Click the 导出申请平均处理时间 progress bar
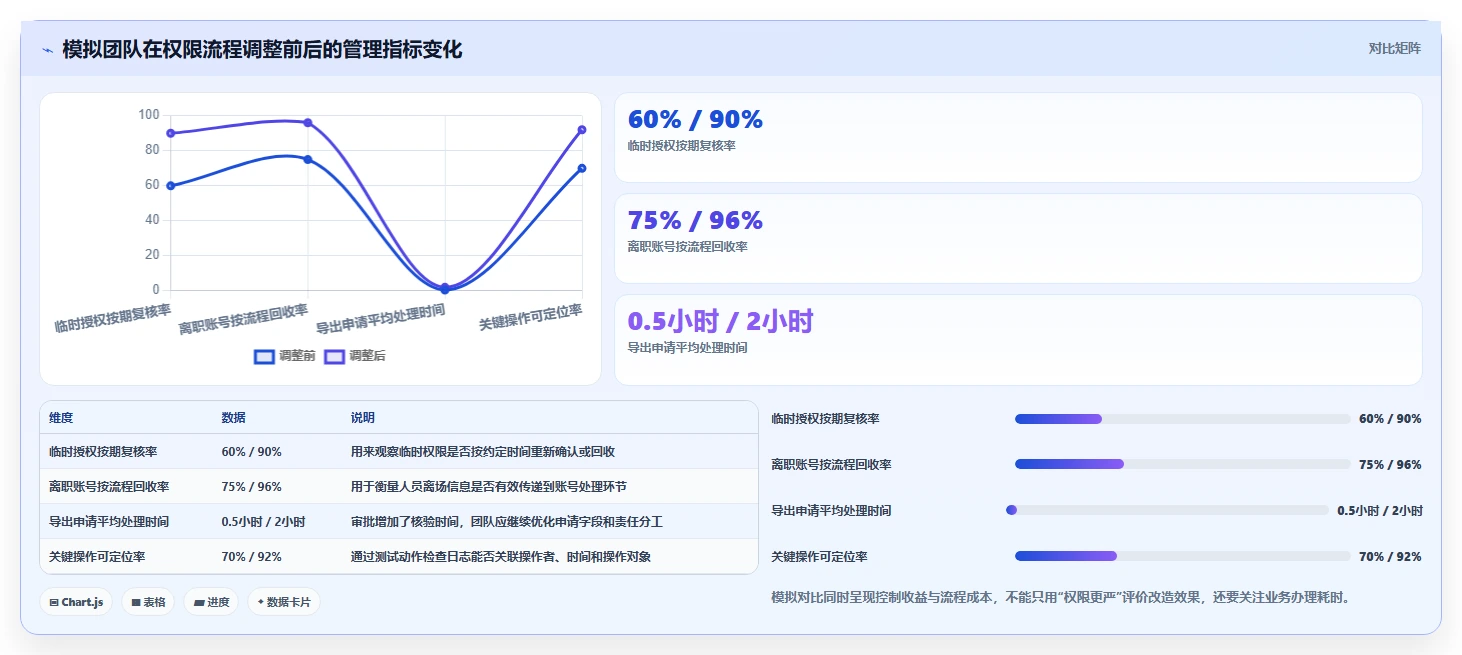 coord(1167,510)
